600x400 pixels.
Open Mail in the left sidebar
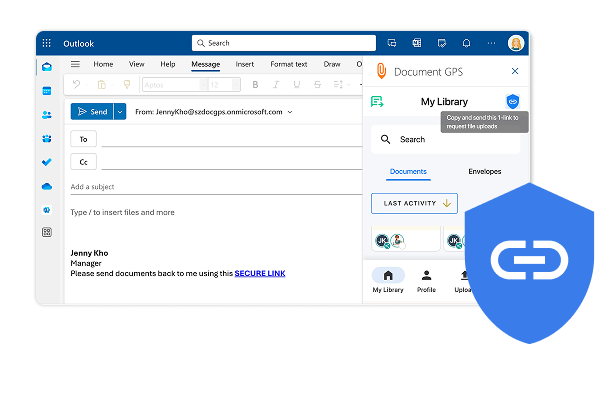(47, 67)
